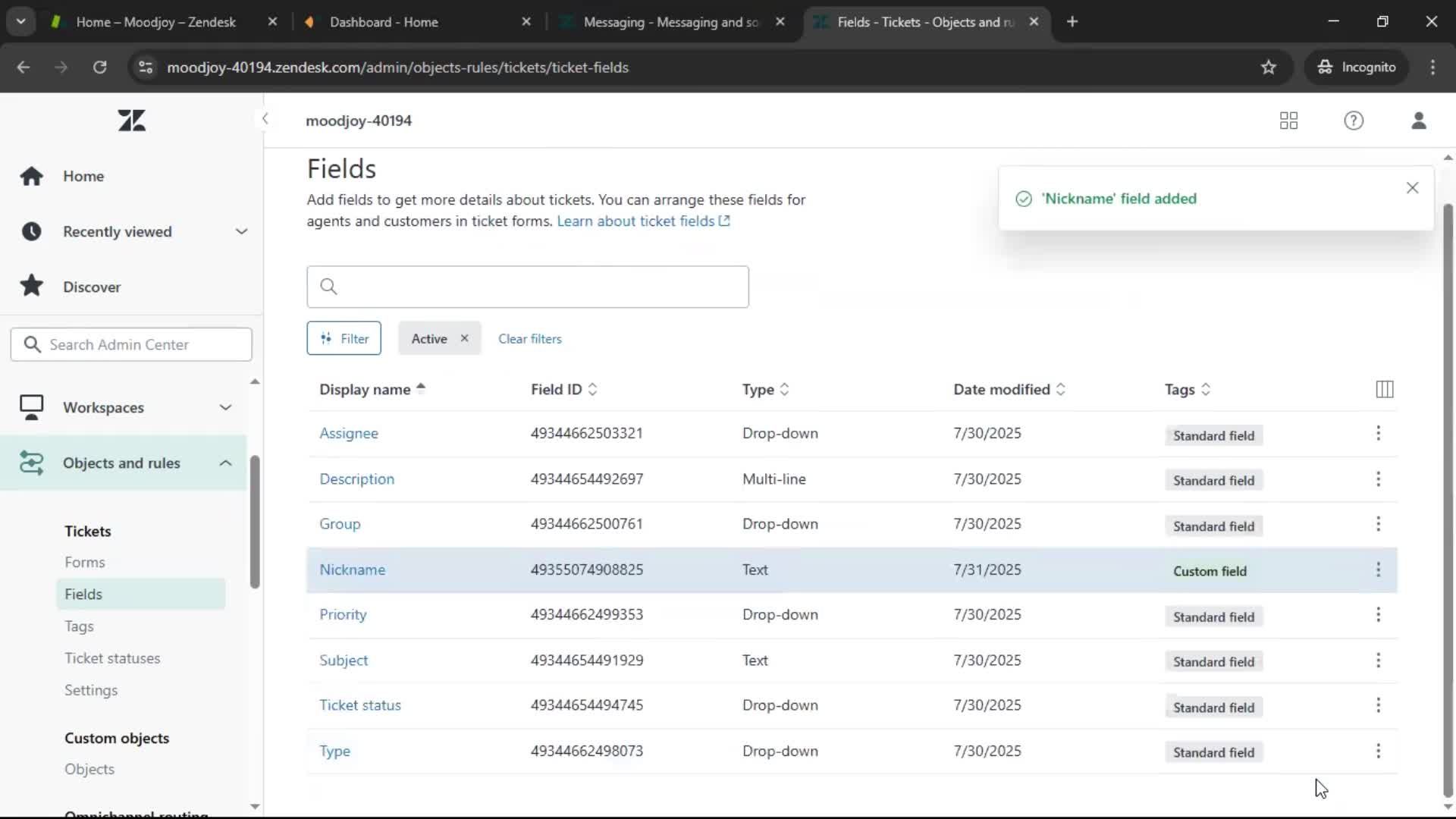The width and height of the screenshot is (1456, 819).
Task: Click Field ID 49355074908825 cell
Action: 587,570
